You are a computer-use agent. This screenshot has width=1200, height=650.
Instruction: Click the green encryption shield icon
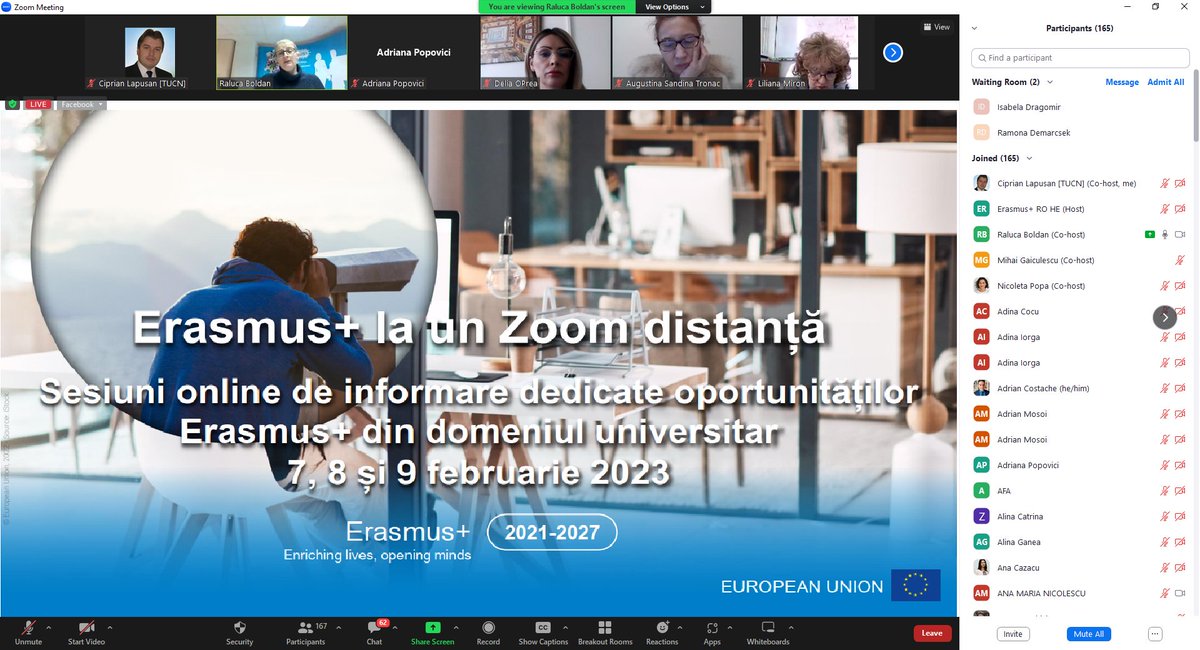tap(12, 104)
